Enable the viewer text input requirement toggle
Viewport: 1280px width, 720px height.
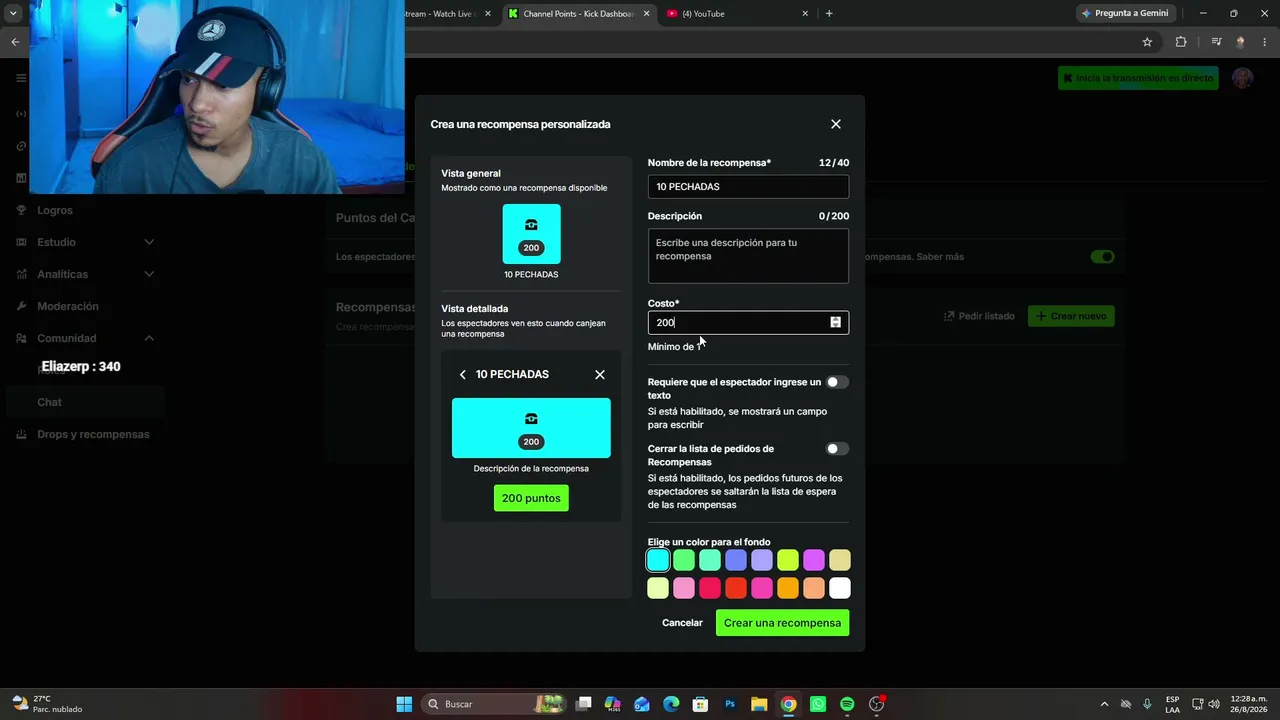point(837,382)
